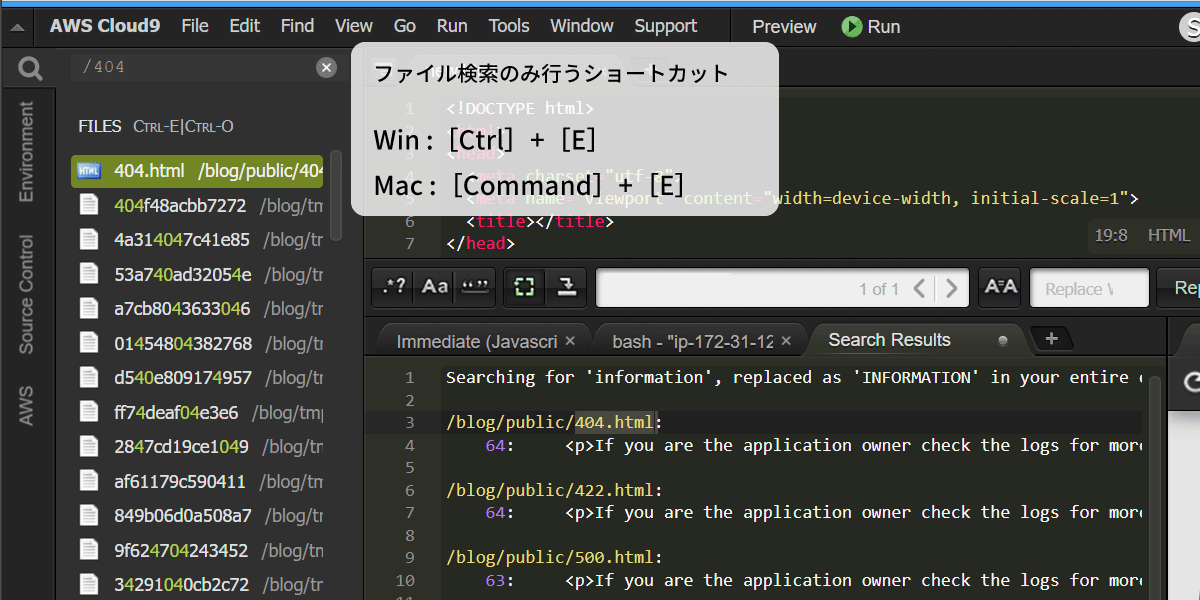Click the Replace With input field
The height and width of the screenshot is (600, 1200).
(1089, 288)
